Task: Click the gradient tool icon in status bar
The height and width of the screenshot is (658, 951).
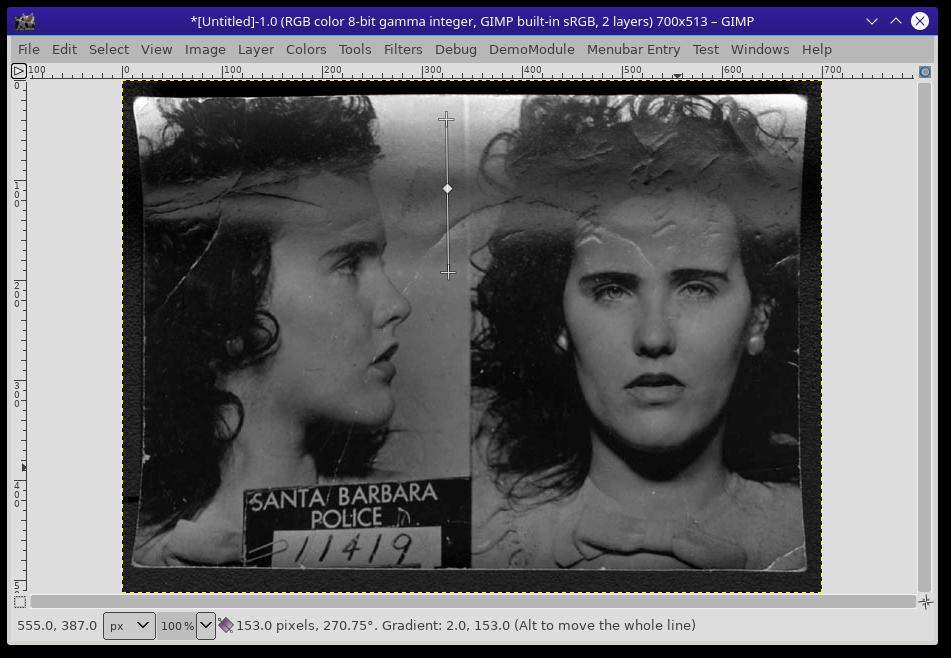Action: point(226,625)
